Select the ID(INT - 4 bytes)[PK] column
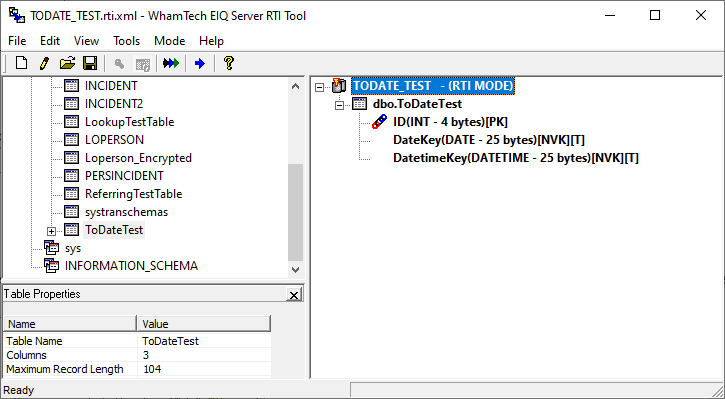The height and width of the screenshot is (399, 725). click(x=450, y=122)
